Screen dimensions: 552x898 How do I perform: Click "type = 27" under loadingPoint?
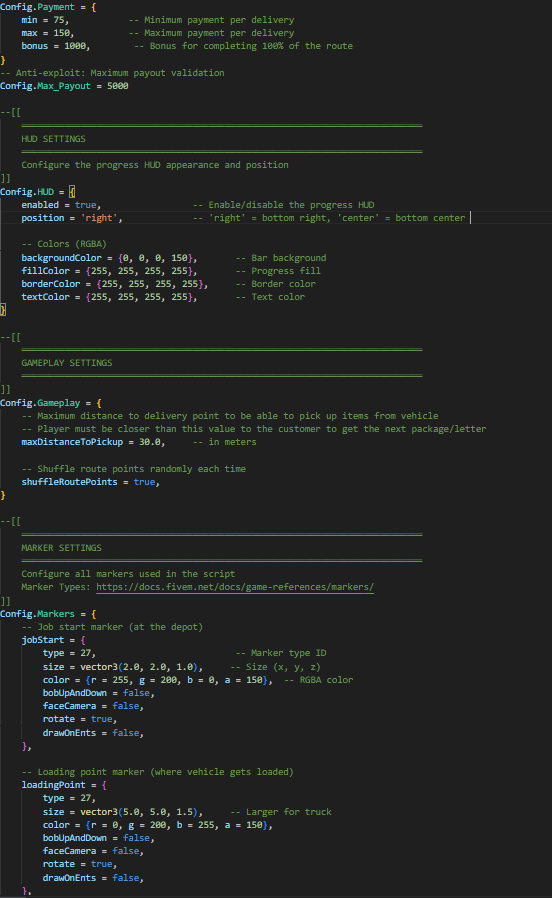click(69, 798)
